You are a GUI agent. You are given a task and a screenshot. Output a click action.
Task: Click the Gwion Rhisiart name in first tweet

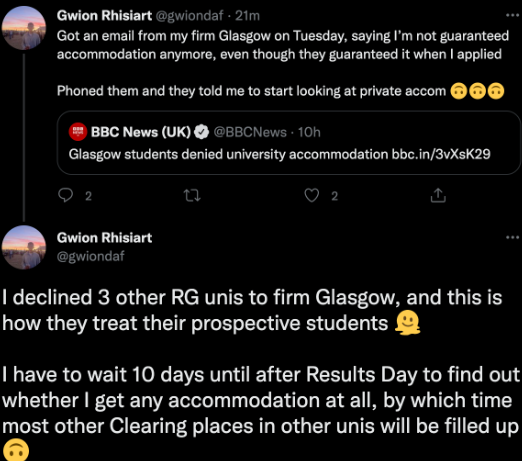(x=104, y=16)
